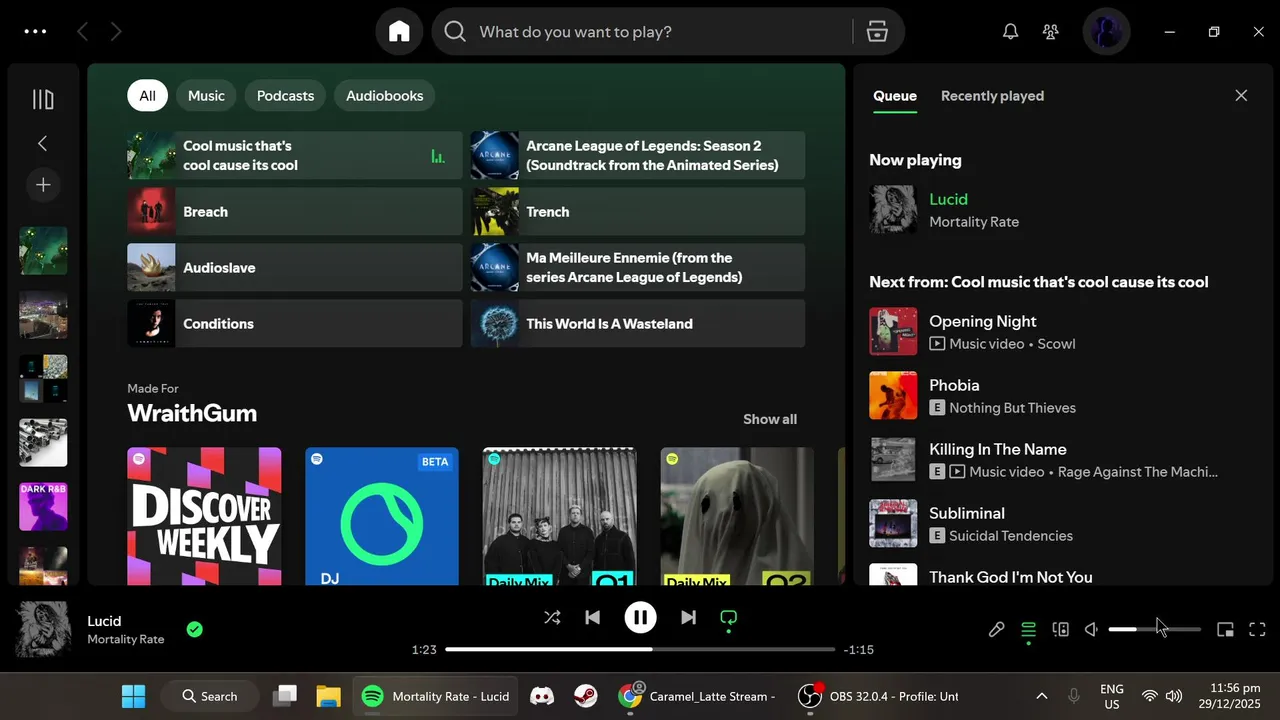Open Cool music that's cool playlist tile
The image size is (1280, 720).
click(x=294, y=155)
